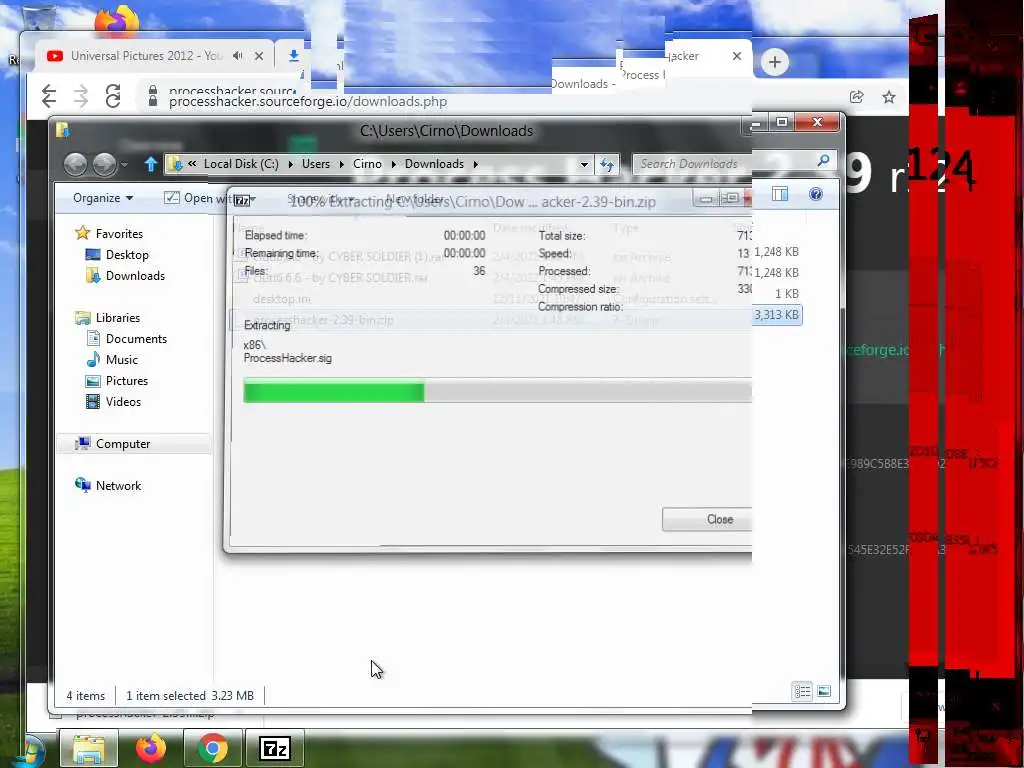Select Libraries in the navigation pane
The width and height of the screenshot is (1024, 768).
click(118, 317)
